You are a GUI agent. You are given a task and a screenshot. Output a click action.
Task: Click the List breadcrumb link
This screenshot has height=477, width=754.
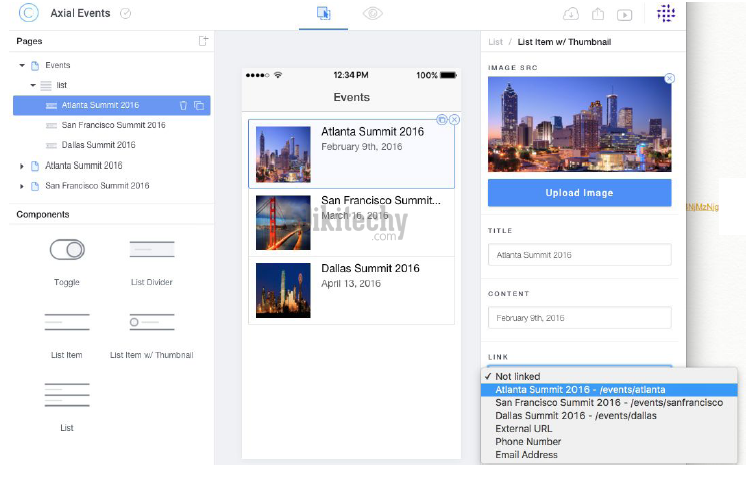pyautogui.click(x=495, y=42)
